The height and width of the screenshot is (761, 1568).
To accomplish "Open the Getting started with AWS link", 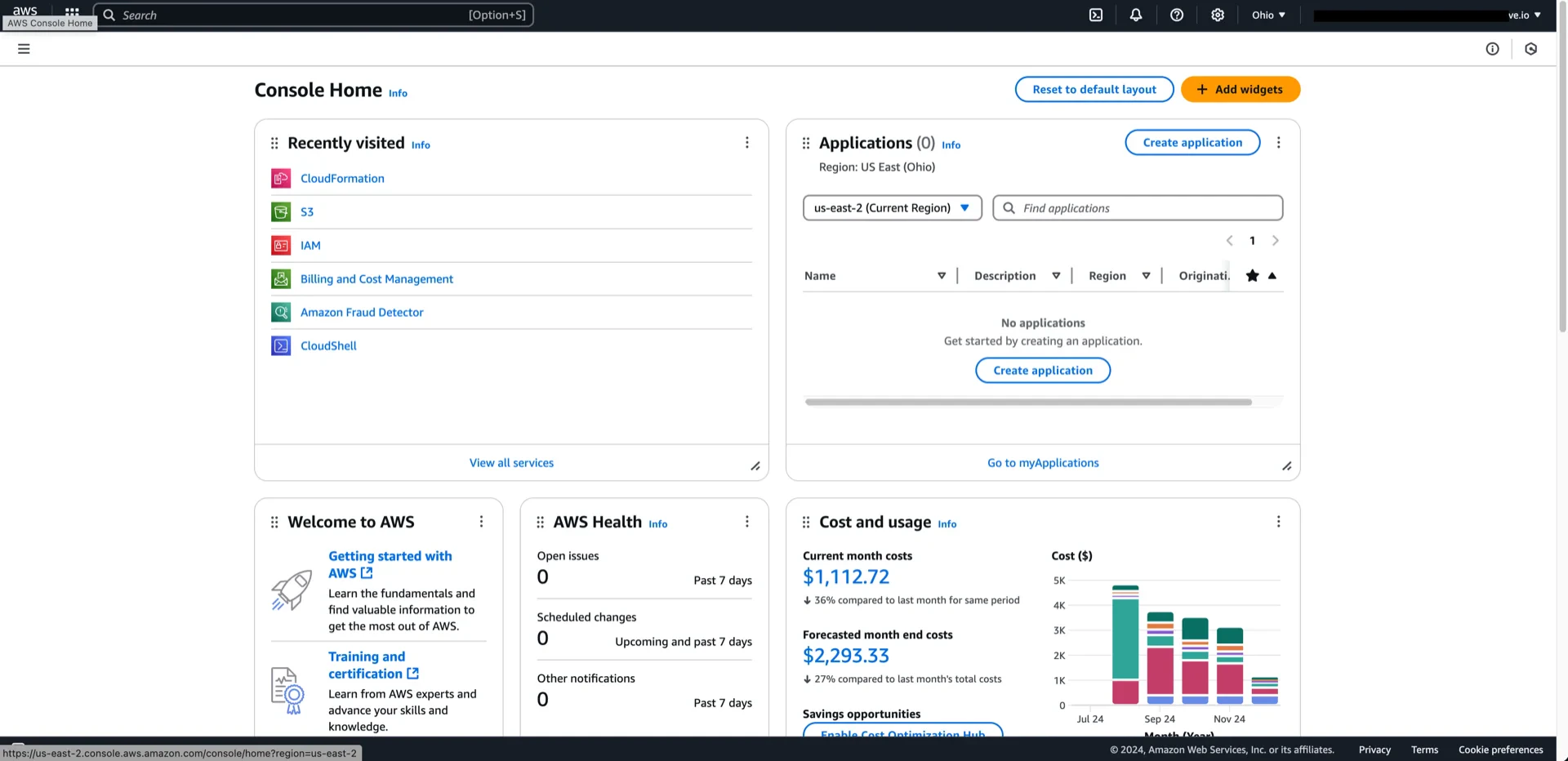I will tap(390, 565).
